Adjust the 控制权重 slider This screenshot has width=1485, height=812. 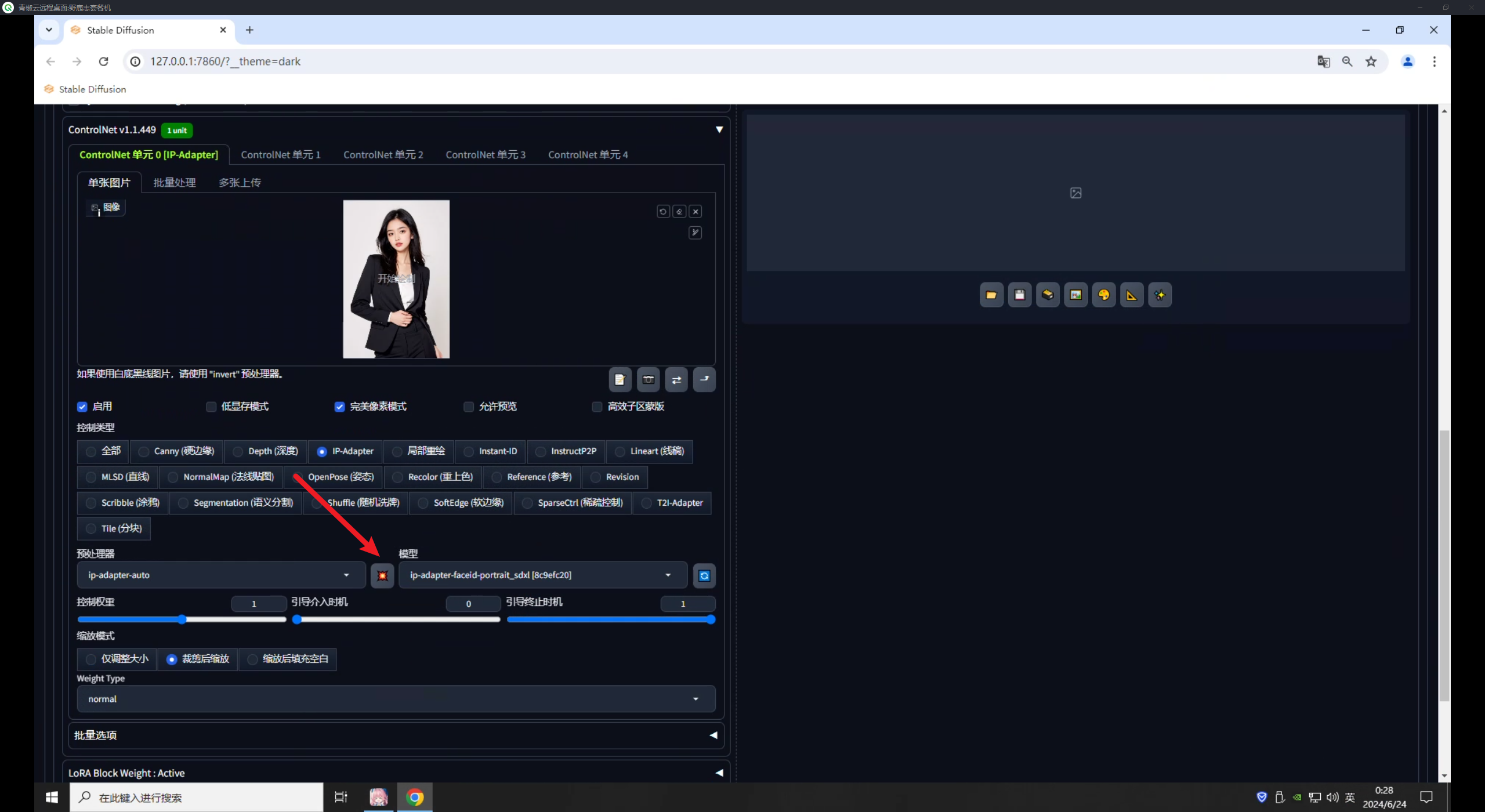(182, 619)
